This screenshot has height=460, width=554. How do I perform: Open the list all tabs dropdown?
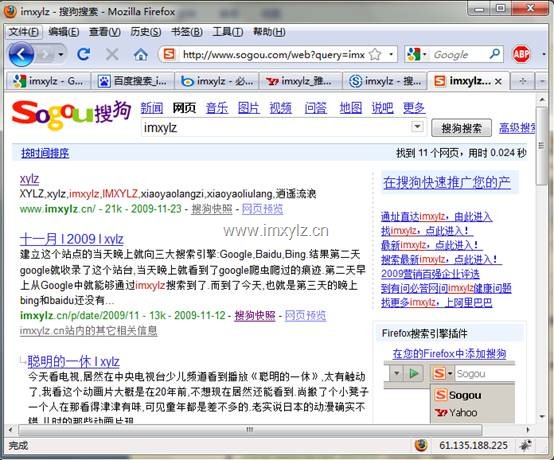[542, 81]
